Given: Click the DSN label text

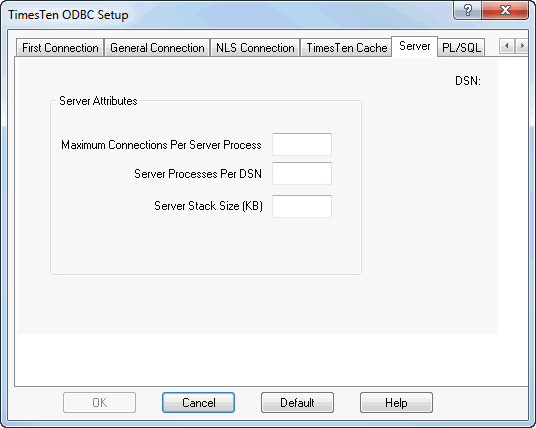Looking at the screenshot, I should tap(468, 81).
